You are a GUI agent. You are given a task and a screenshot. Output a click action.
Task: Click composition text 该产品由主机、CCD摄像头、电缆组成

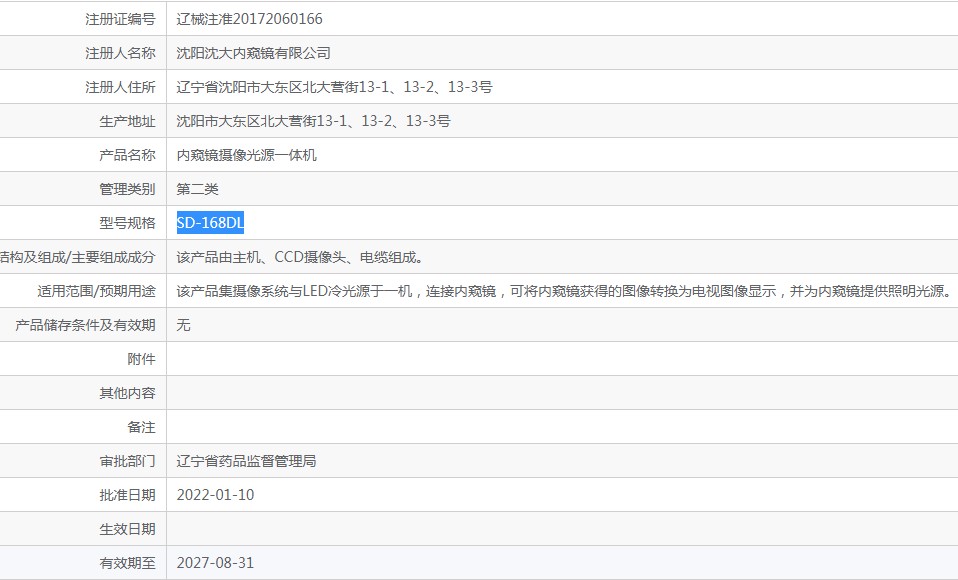(x=300, y=257)
